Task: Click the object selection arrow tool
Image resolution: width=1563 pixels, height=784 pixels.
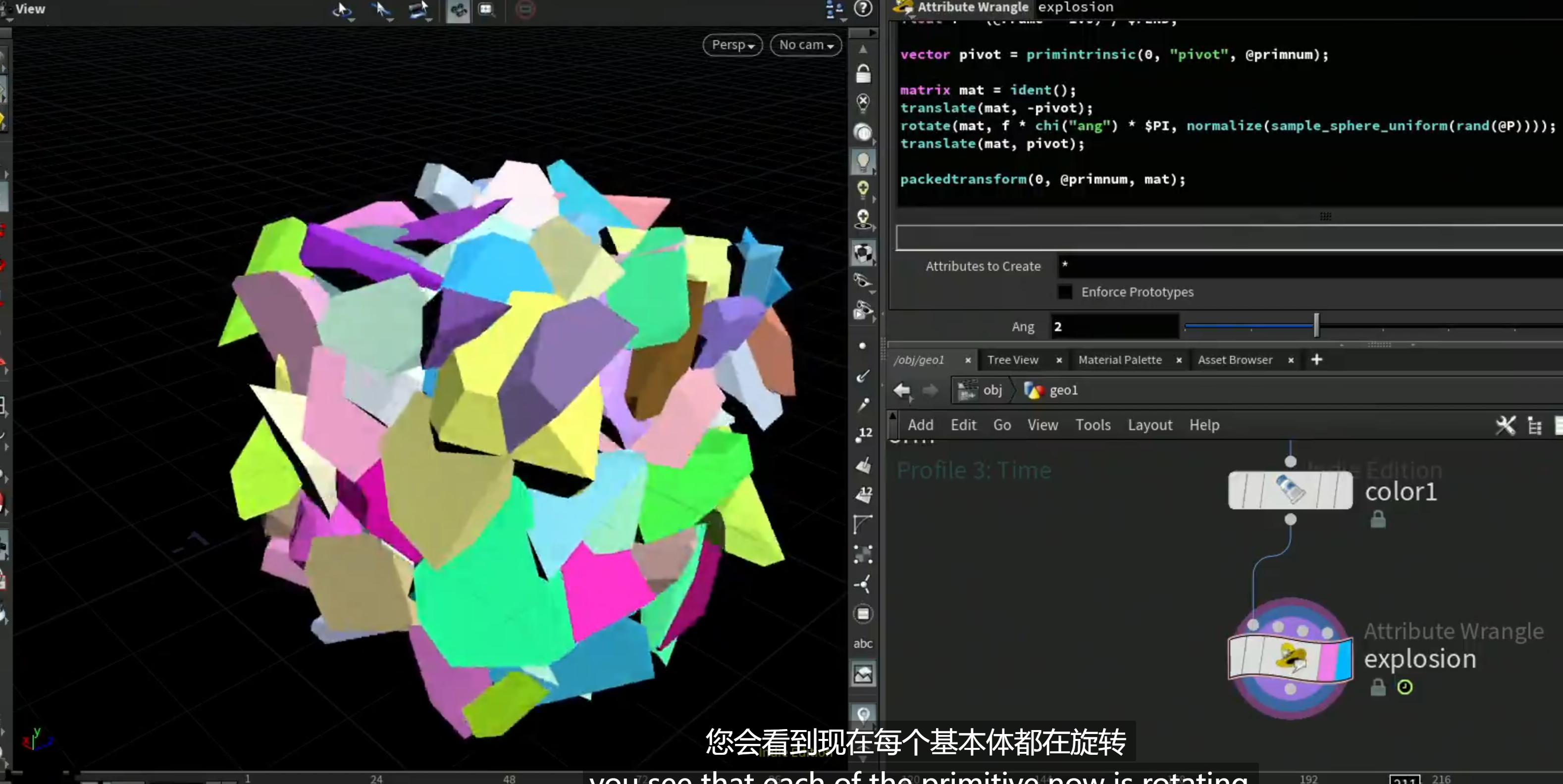Action: click(342, 10)
